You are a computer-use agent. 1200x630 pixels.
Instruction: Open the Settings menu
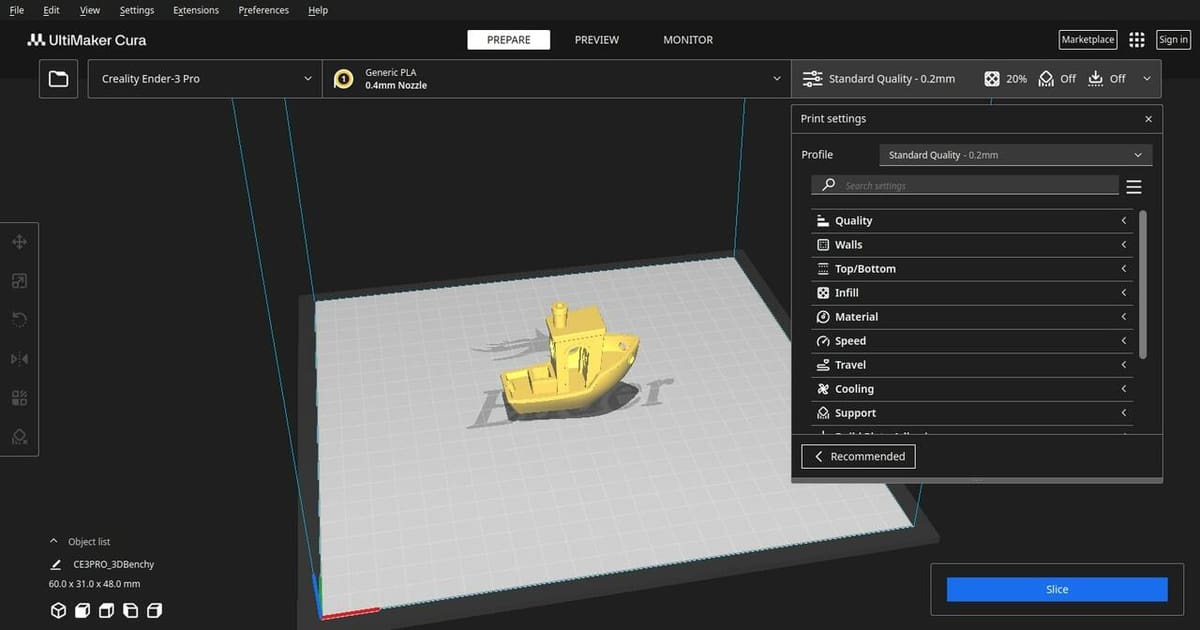[x=137, y=10]
